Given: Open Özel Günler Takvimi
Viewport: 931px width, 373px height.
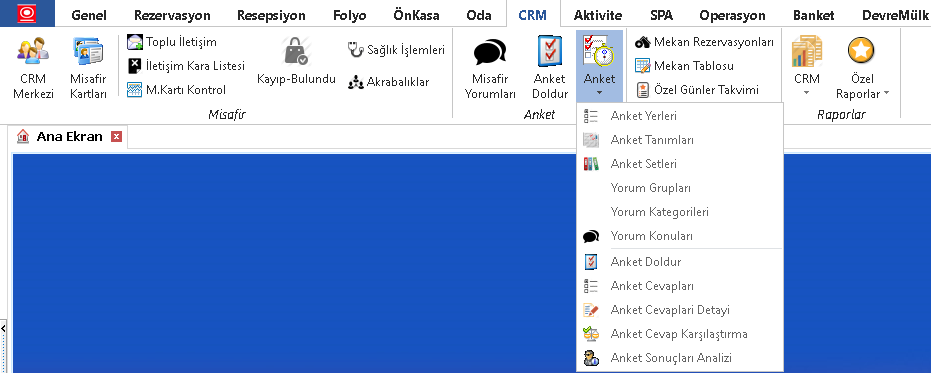Looking at the screenshot, I should [697, 90].
